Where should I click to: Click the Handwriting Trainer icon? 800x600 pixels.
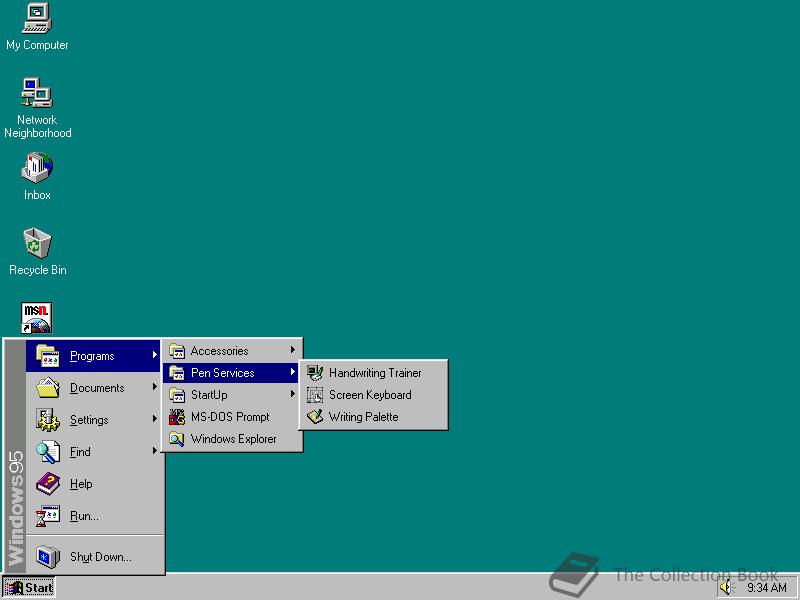tap(315, 373)
